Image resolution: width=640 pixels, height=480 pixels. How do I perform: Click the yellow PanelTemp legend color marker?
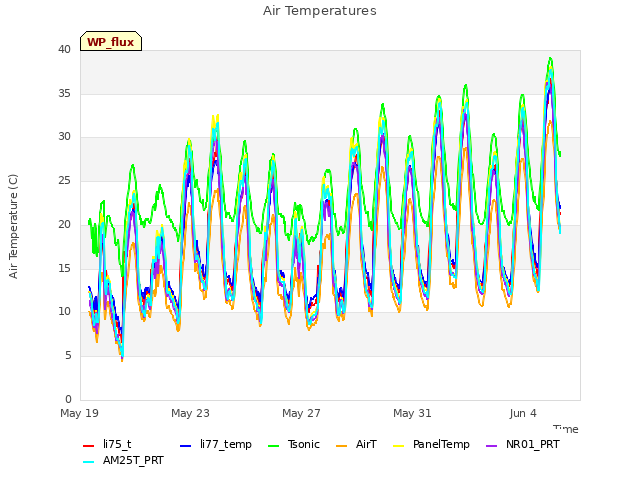398,446
